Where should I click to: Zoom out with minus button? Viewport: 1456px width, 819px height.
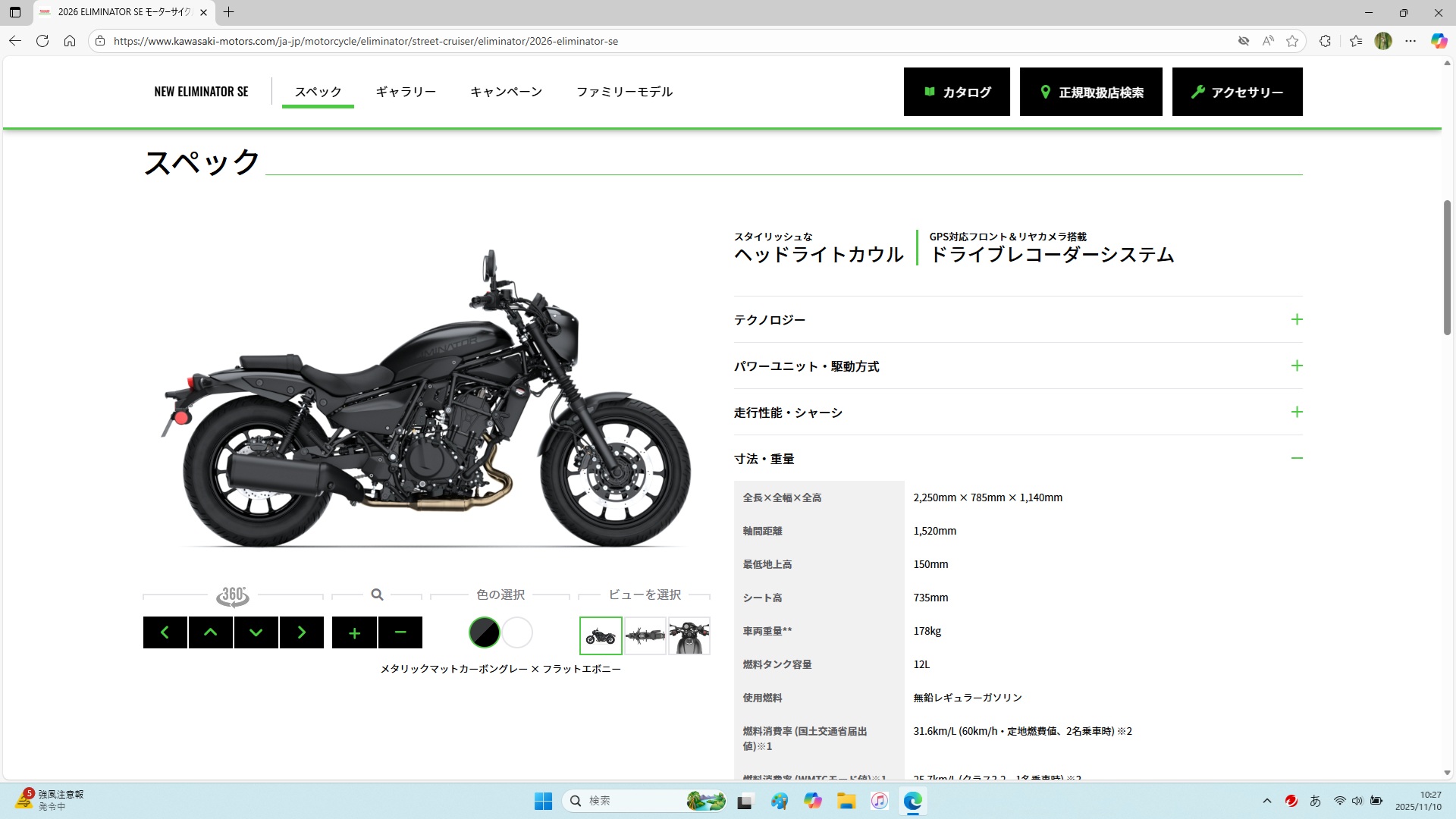[x=400, y=632]
